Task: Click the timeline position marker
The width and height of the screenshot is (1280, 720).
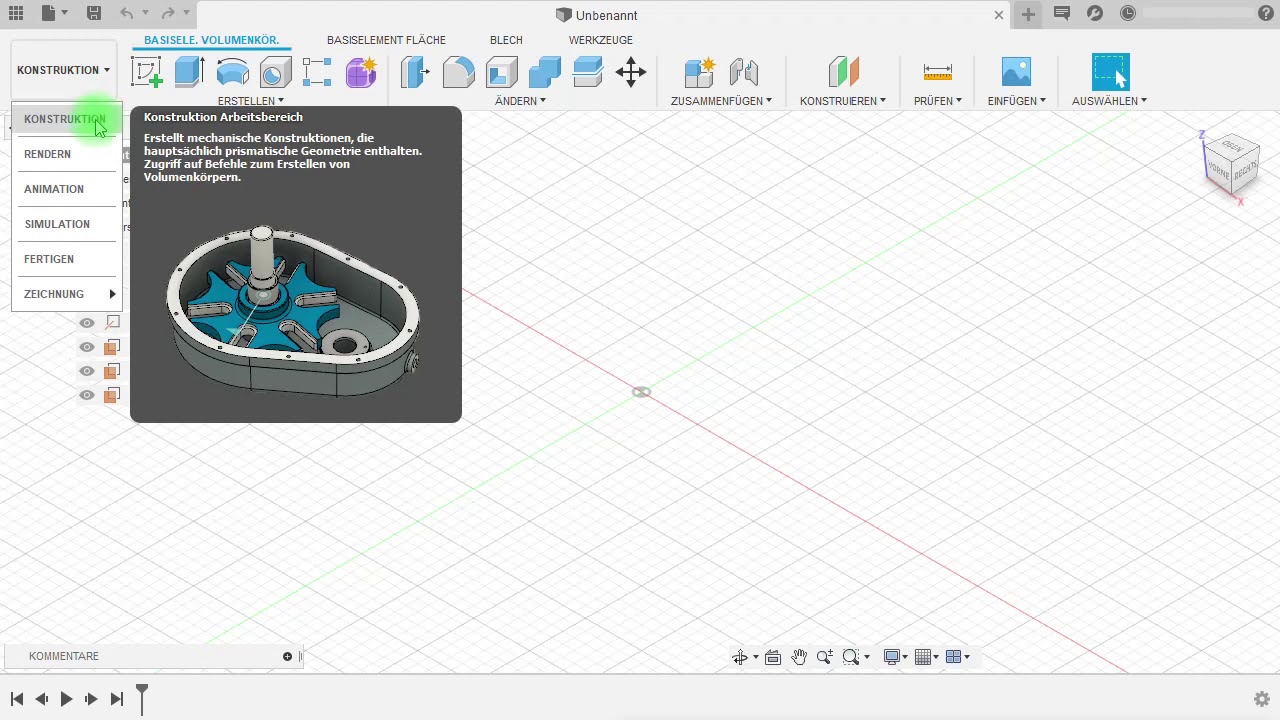Action: (142, 698)
